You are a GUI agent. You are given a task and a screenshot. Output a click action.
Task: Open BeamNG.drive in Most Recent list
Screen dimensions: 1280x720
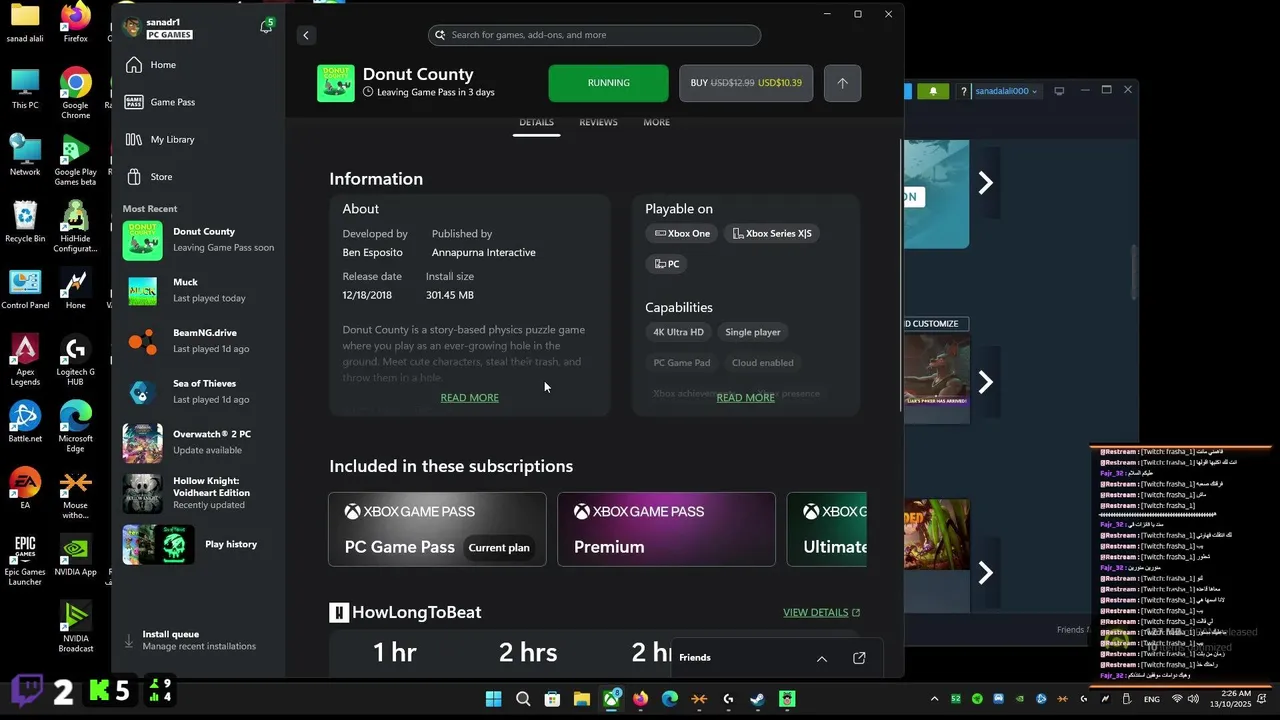pyautogui.click(x=200, y=341)
